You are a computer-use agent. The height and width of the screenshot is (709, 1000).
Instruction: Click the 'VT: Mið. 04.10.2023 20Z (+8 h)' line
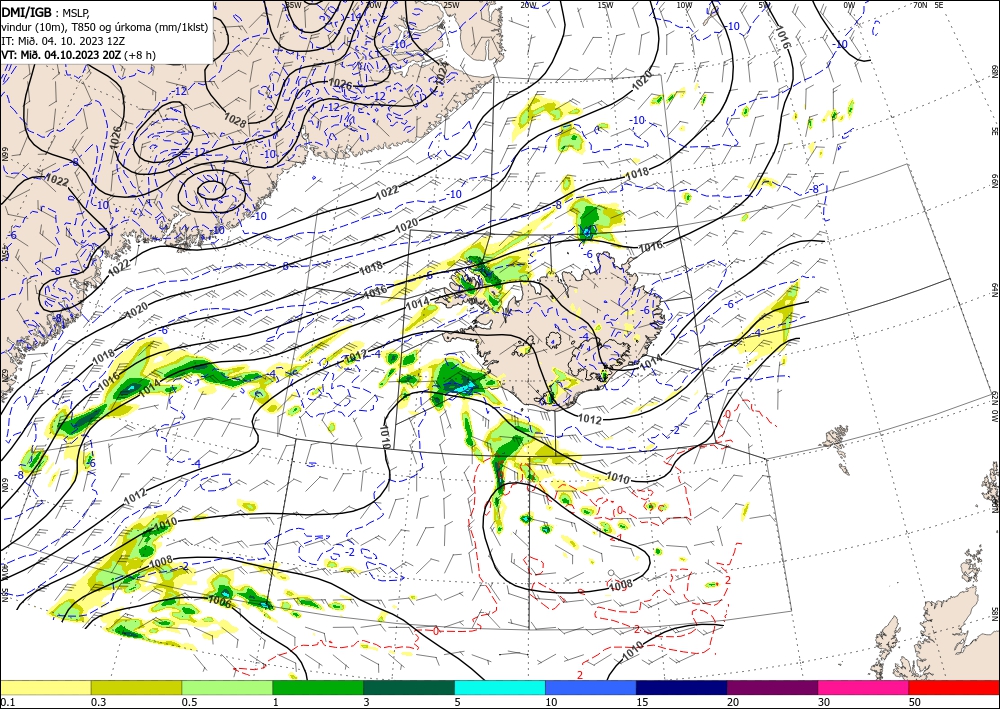[78, 55]
